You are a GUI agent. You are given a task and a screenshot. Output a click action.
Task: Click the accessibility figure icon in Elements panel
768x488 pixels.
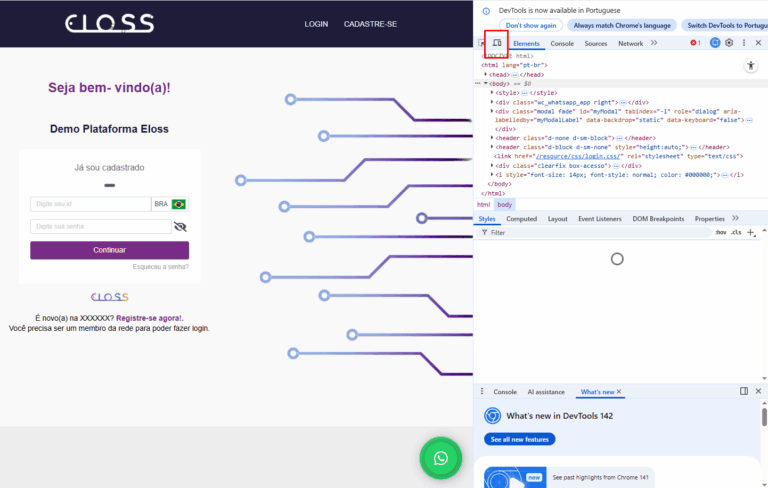click(x=751, y=65)
